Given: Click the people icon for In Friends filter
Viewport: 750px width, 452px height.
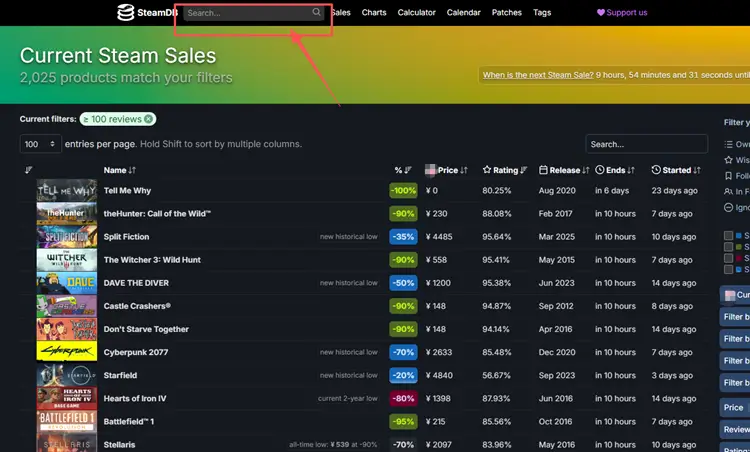Looking at the screenshot, I should coord(728,192).
